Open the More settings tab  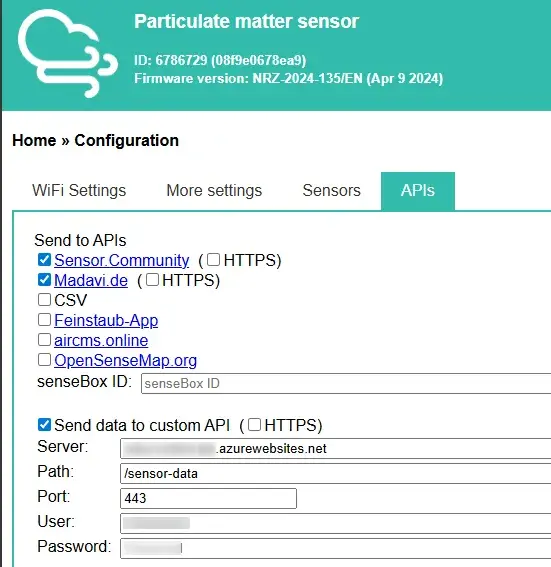(214, 191)
